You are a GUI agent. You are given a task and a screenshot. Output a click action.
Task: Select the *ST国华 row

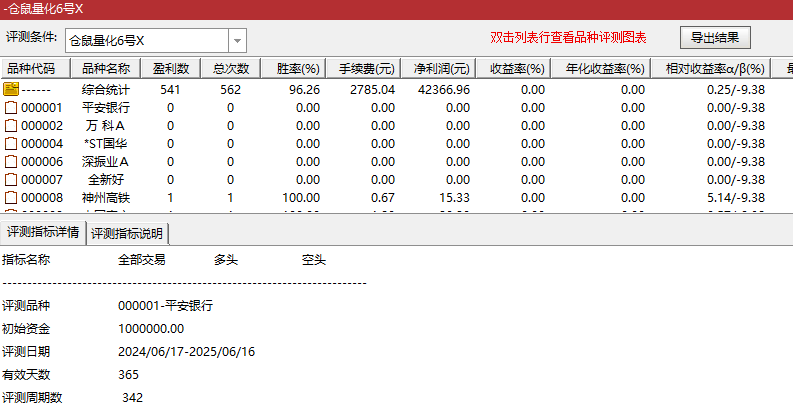coord(396,144)
